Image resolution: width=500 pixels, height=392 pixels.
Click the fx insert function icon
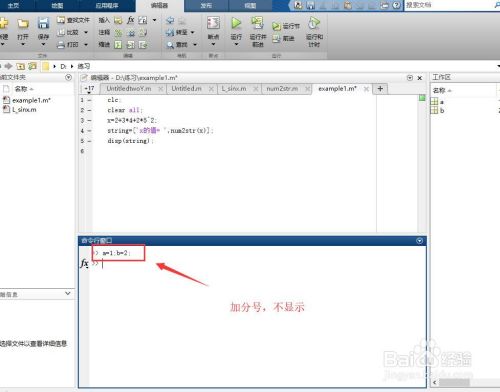(x=131, y=20)
